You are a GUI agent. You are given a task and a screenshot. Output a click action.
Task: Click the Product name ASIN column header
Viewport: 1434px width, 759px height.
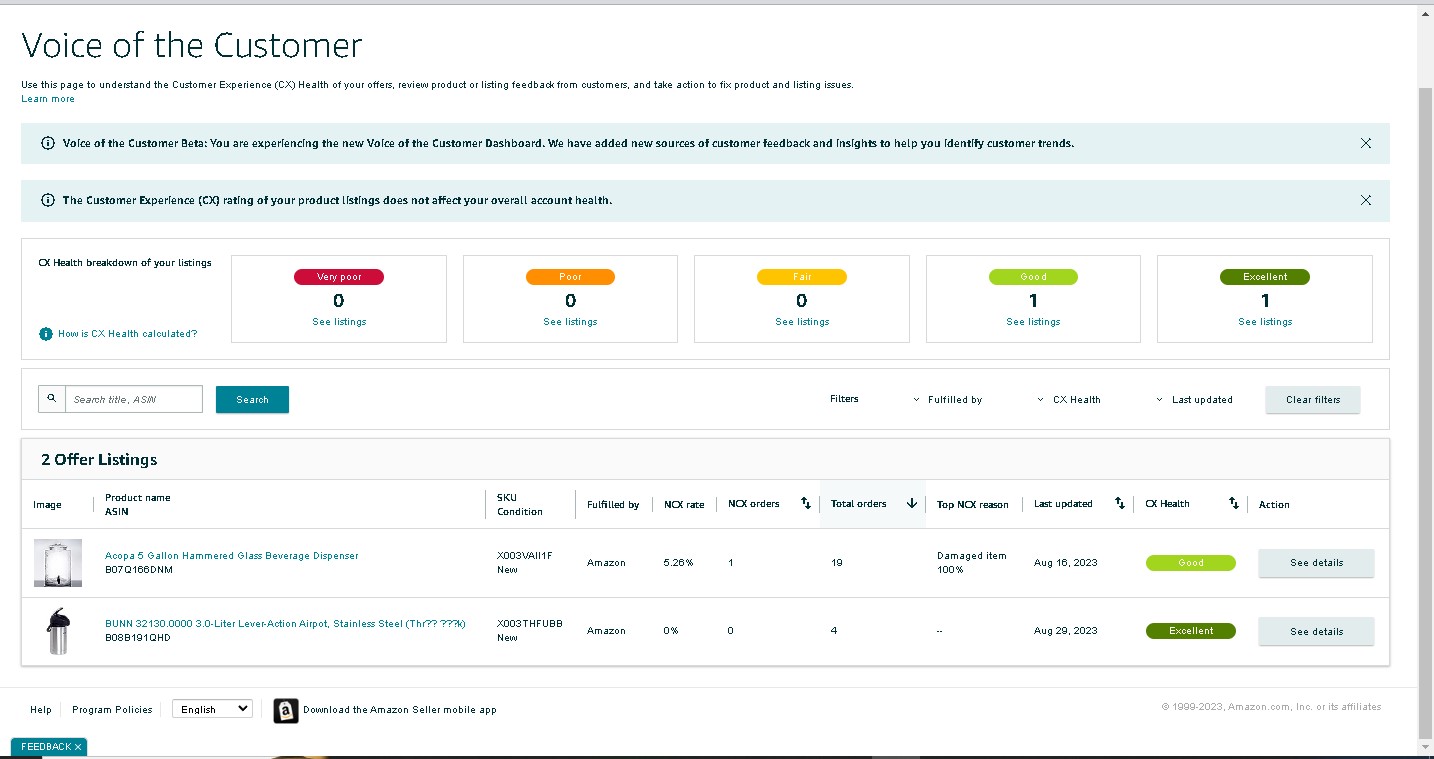(138, 505)
